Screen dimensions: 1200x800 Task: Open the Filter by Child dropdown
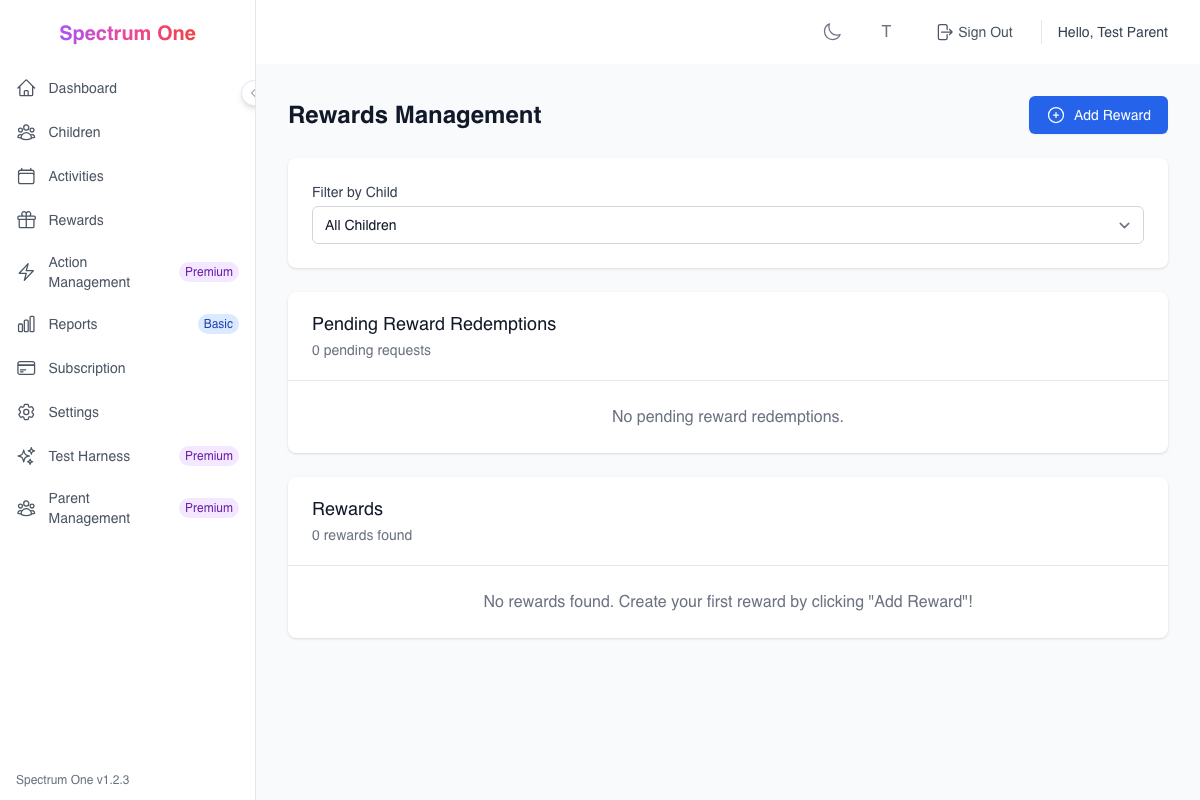(727, 225)
